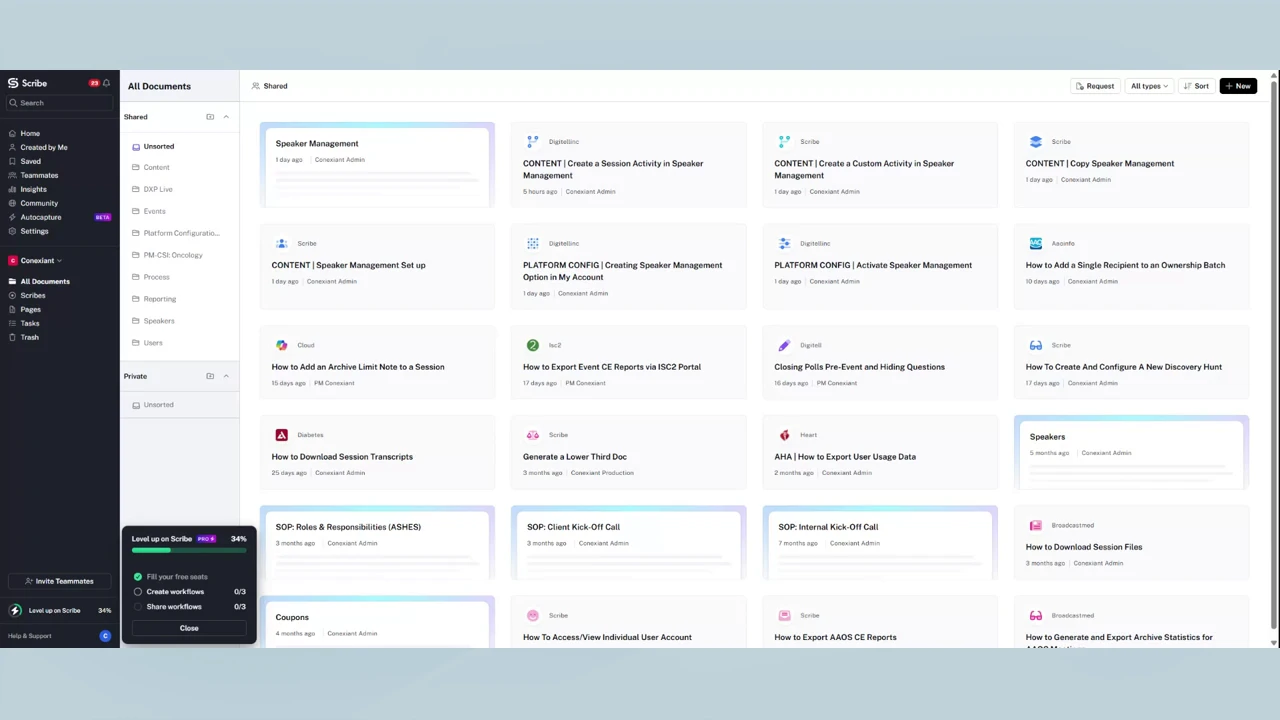Click the icon on the Custom Activity card
The image size is (1280, 720).
click(784, 142)
